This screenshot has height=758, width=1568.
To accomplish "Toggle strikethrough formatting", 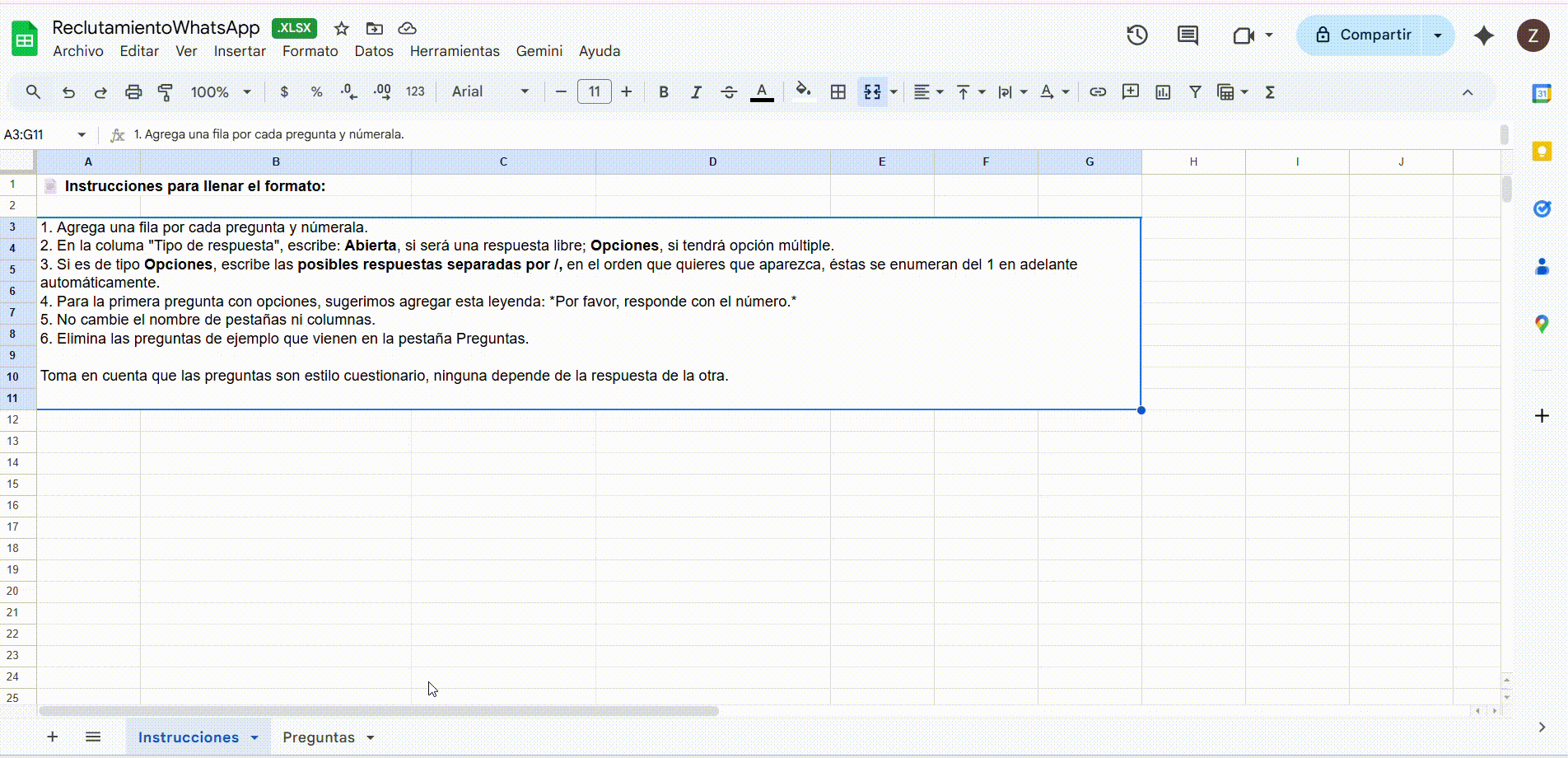I will pos(729,92).
